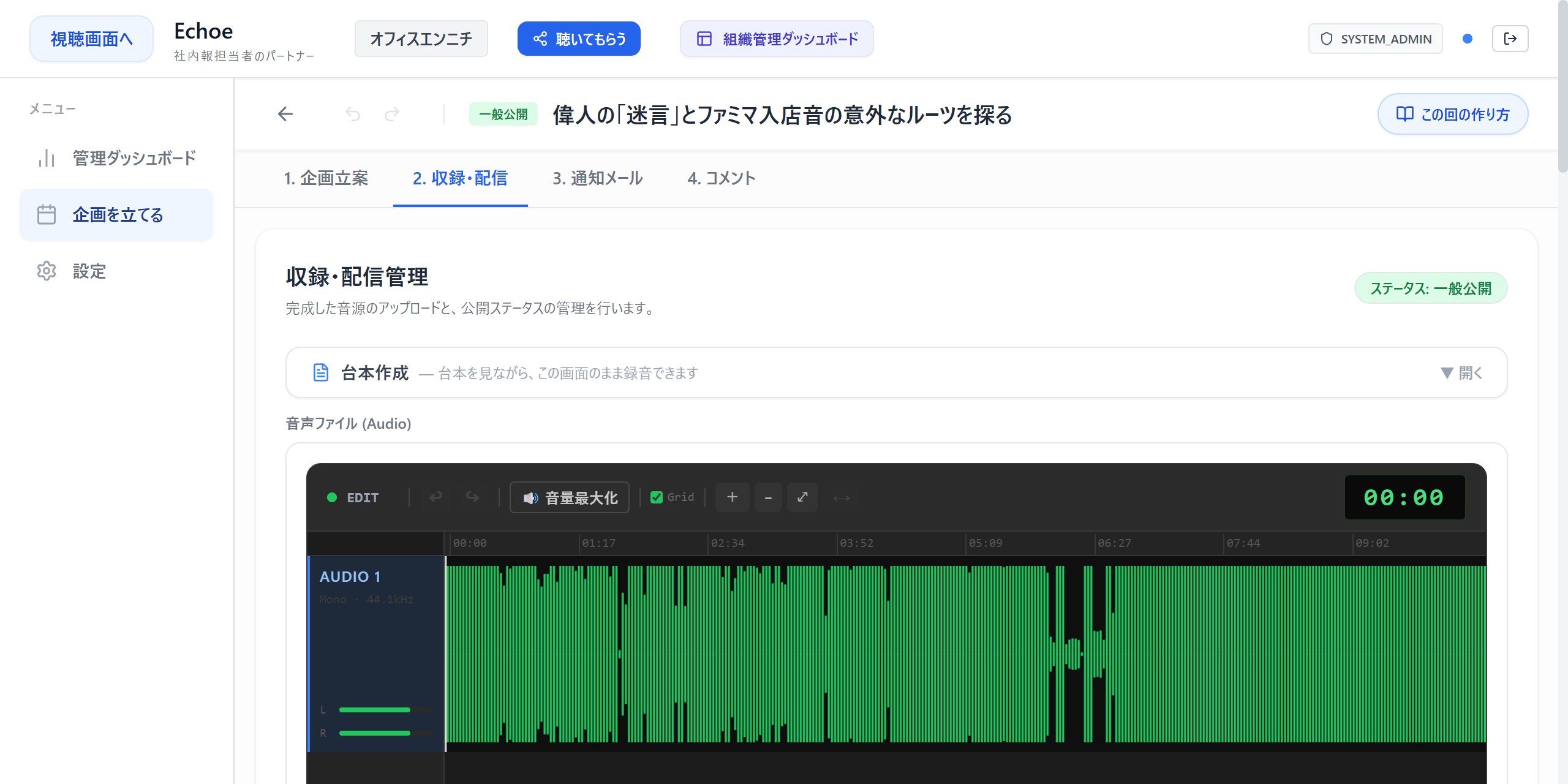Viewport: 1568px width, 784px height.
Task: Click the page undo arrow icon
Action: (353, 114)
